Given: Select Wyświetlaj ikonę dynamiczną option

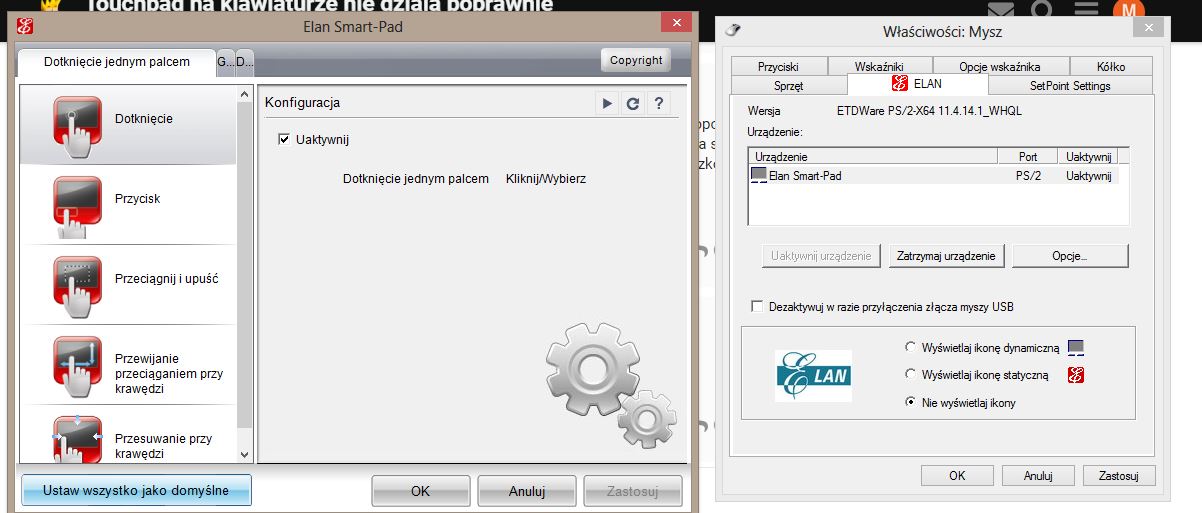Looking at the screenshot, I should coord(910,348).
